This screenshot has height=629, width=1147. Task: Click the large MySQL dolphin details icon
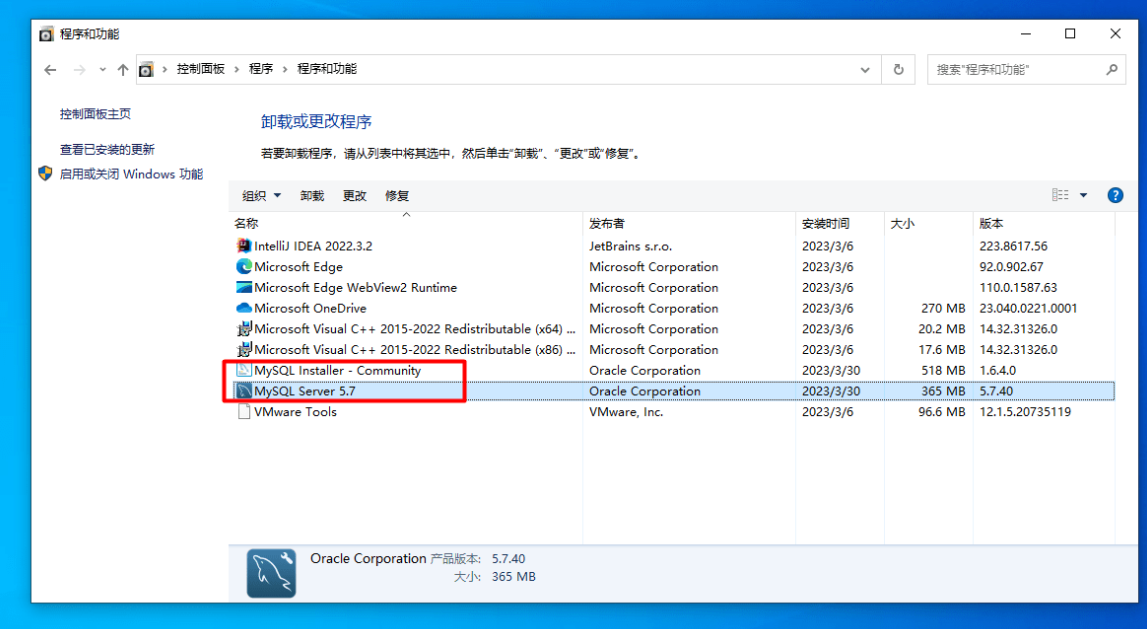pos(271,573)
